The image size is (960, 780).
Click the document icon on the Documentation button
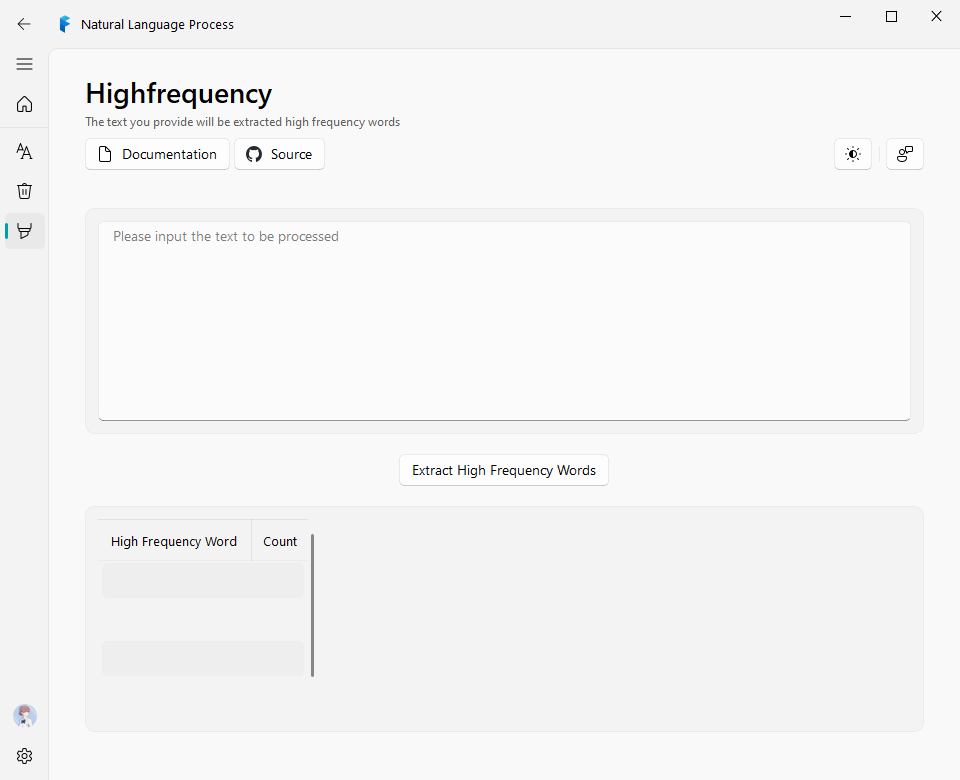pyautogui.click(x=104, y=154)
